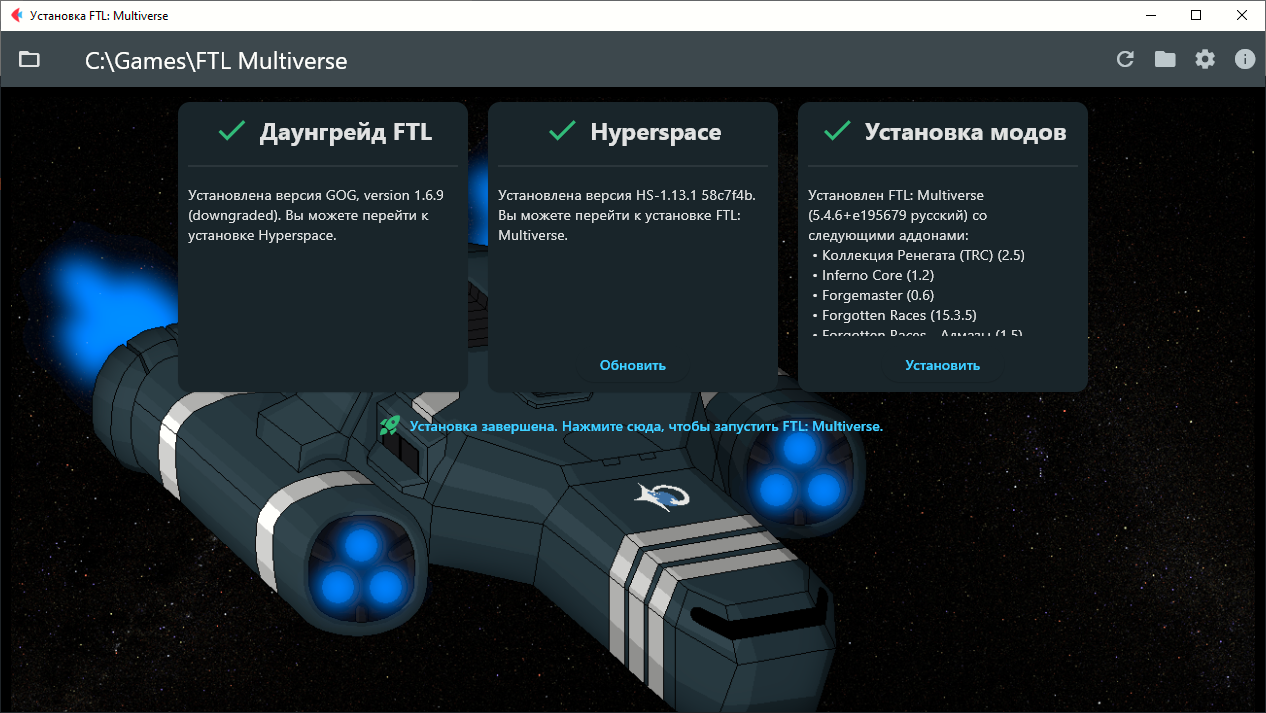Click the Обновить button on the Hyperspace card
The image size is (1266, 713).
click(x=633, y=365)
